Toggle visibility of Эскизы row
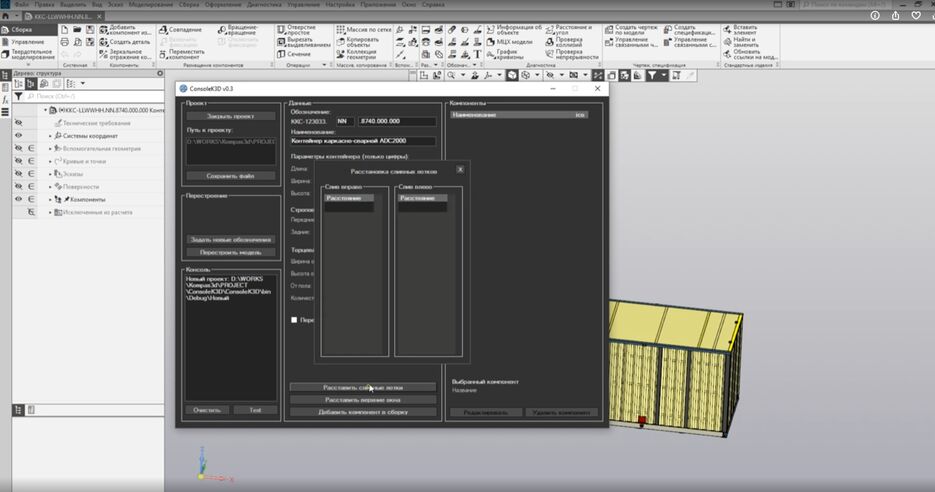The width and height of the screenshot is (935, 492). tap(18, 174)
